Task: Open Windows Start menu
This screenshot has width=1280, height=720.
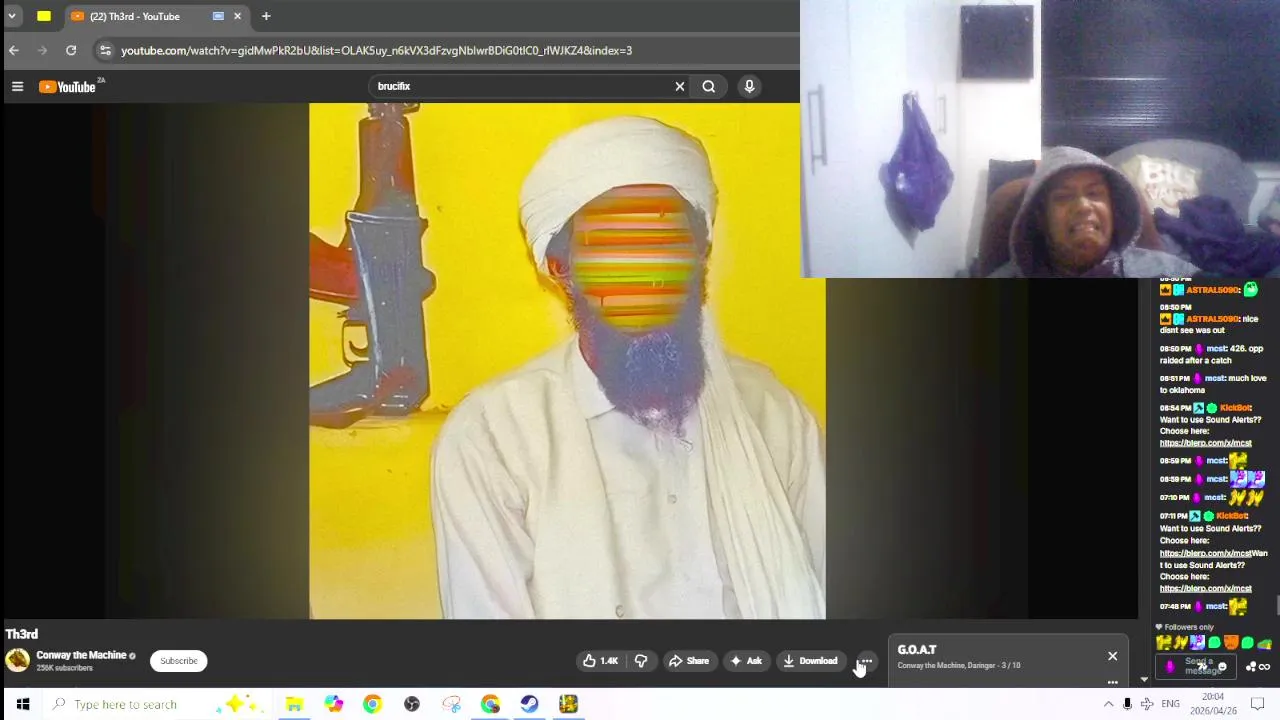Action: coord(22,704)
